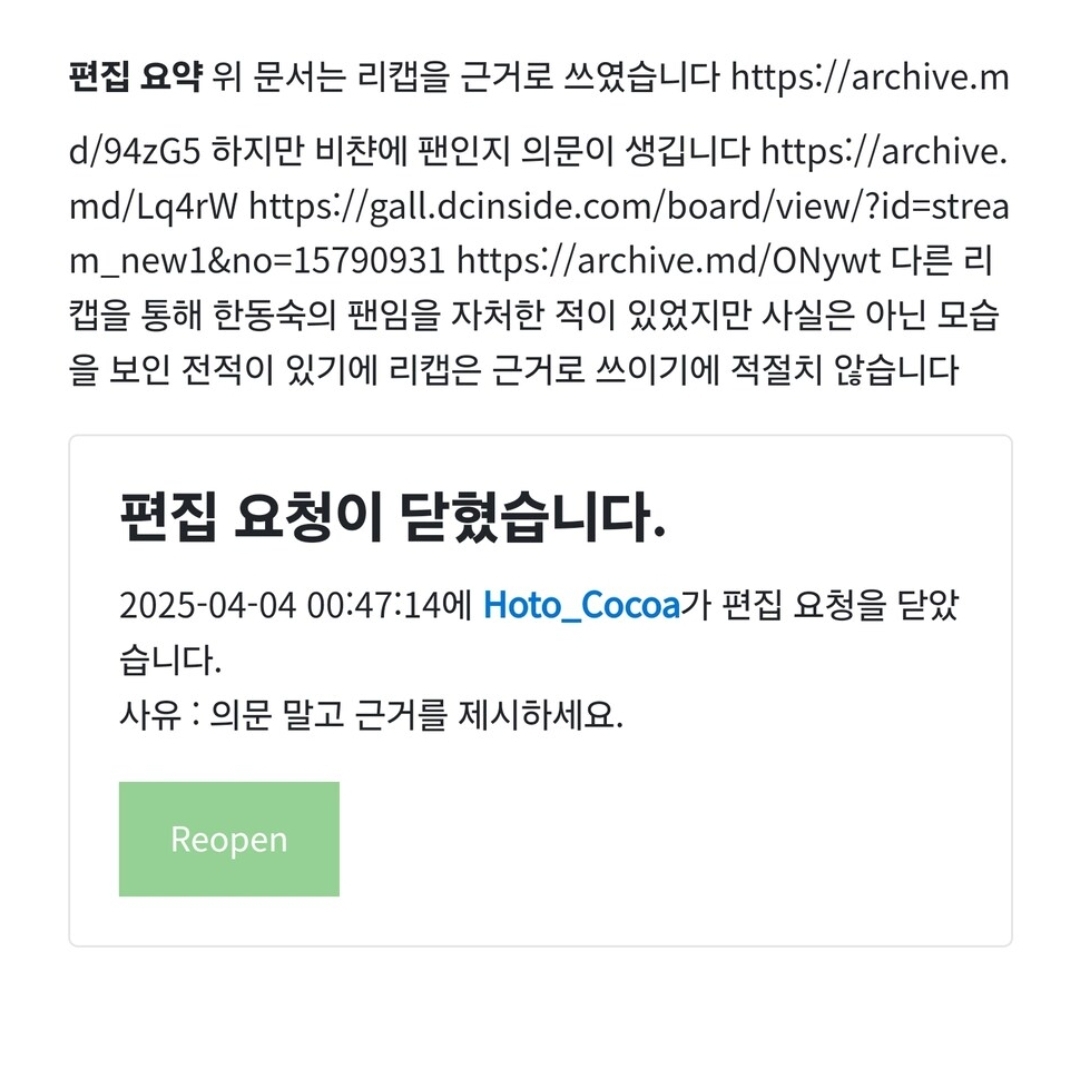
Task: Open the Hoto_Cocoa user link
Action: (x=581, y=605)
